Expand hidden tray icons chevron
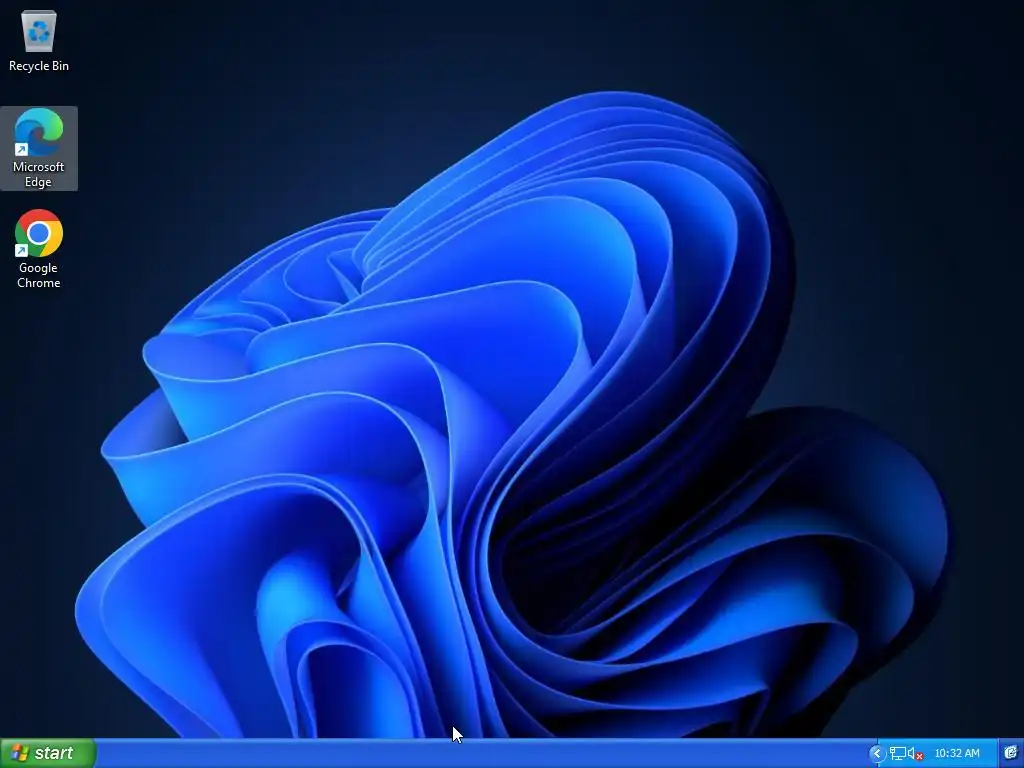The image size is (1024, 768). tap(876, 754)
